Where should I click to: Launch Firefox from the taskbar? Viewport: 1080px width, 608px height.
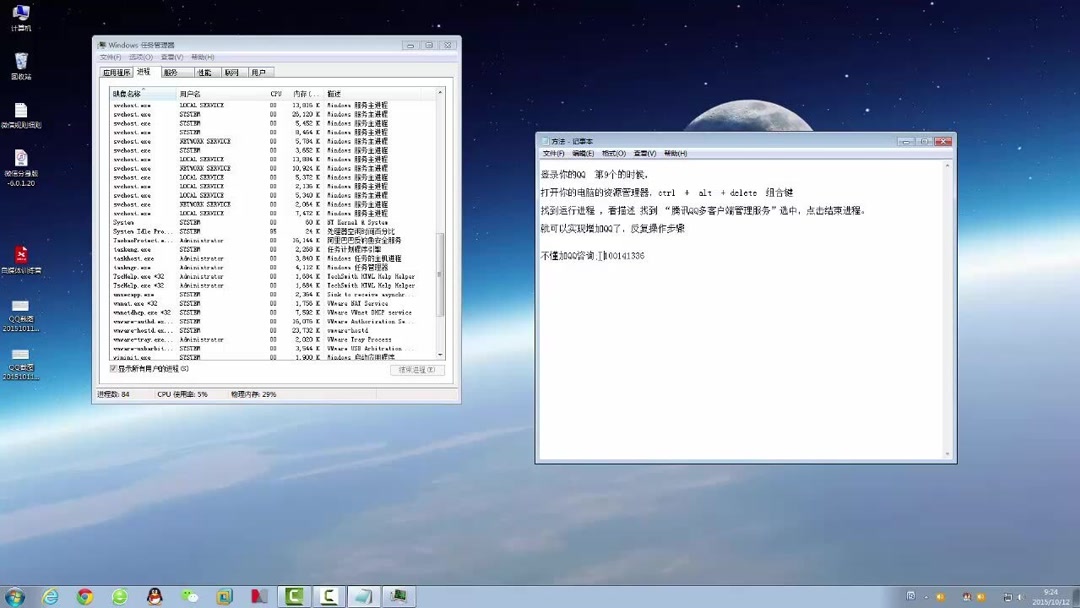coord(120,596)
